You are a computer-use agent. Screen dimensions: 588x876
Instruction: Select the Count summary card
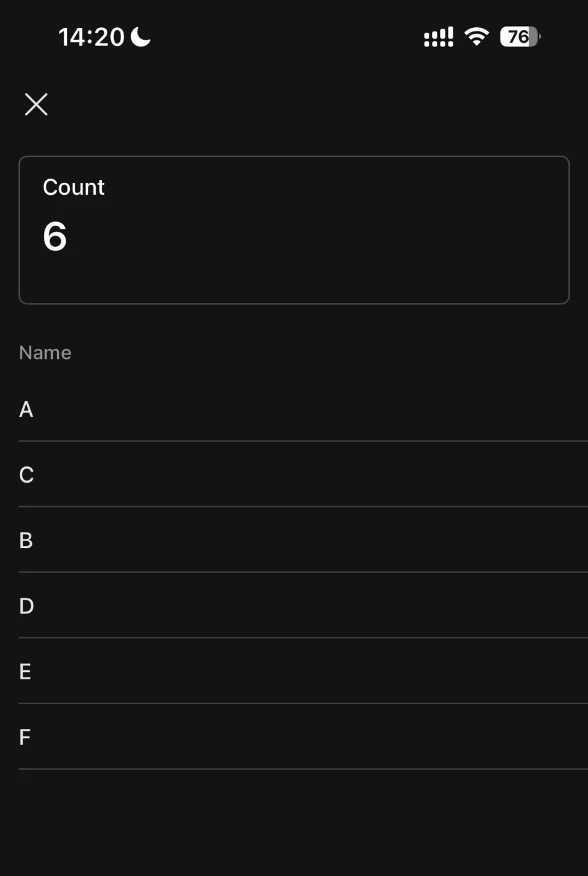pos(294,230)
